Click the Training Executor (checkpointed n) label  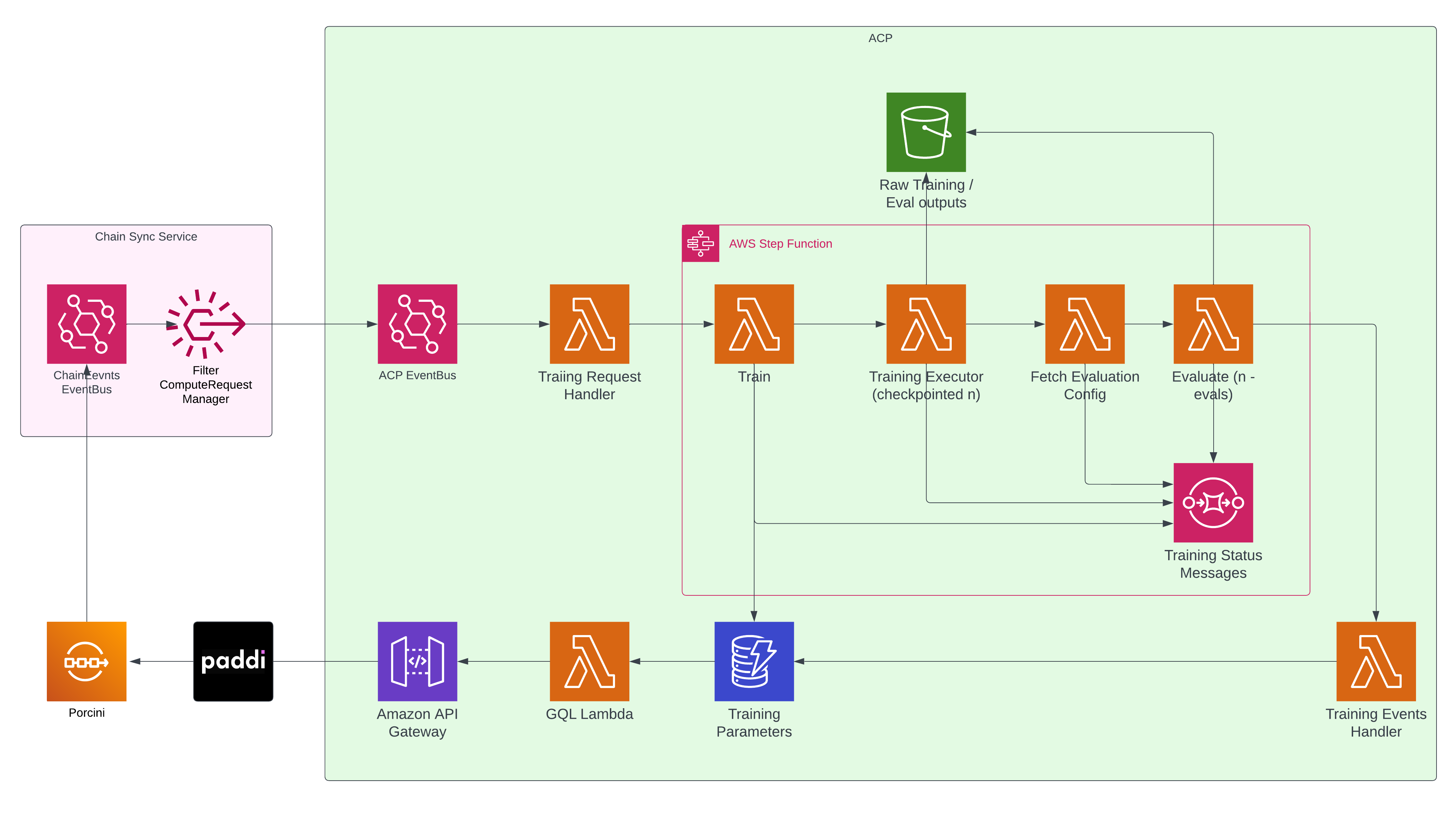(926, 385)
